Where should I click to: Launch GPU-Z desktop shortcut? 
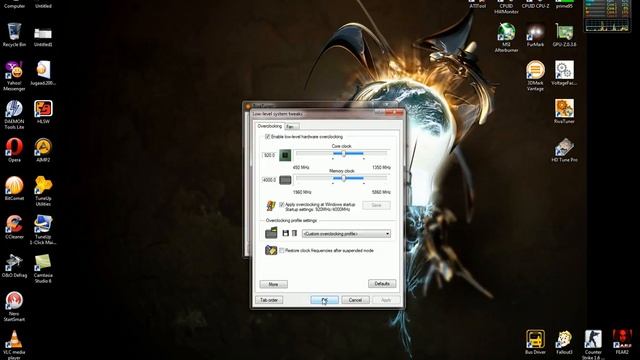(564, 35)
